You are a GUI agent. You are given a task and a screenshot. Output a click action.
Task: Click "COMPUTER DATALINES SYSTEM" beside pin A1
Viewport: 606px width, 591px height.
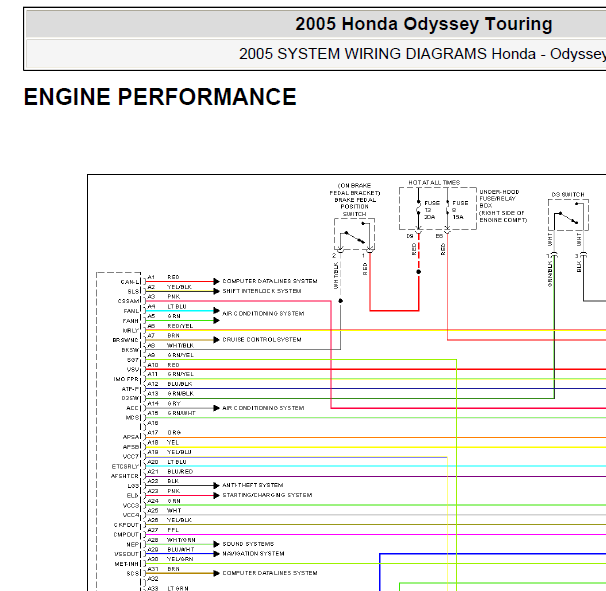tap(270, 281)
